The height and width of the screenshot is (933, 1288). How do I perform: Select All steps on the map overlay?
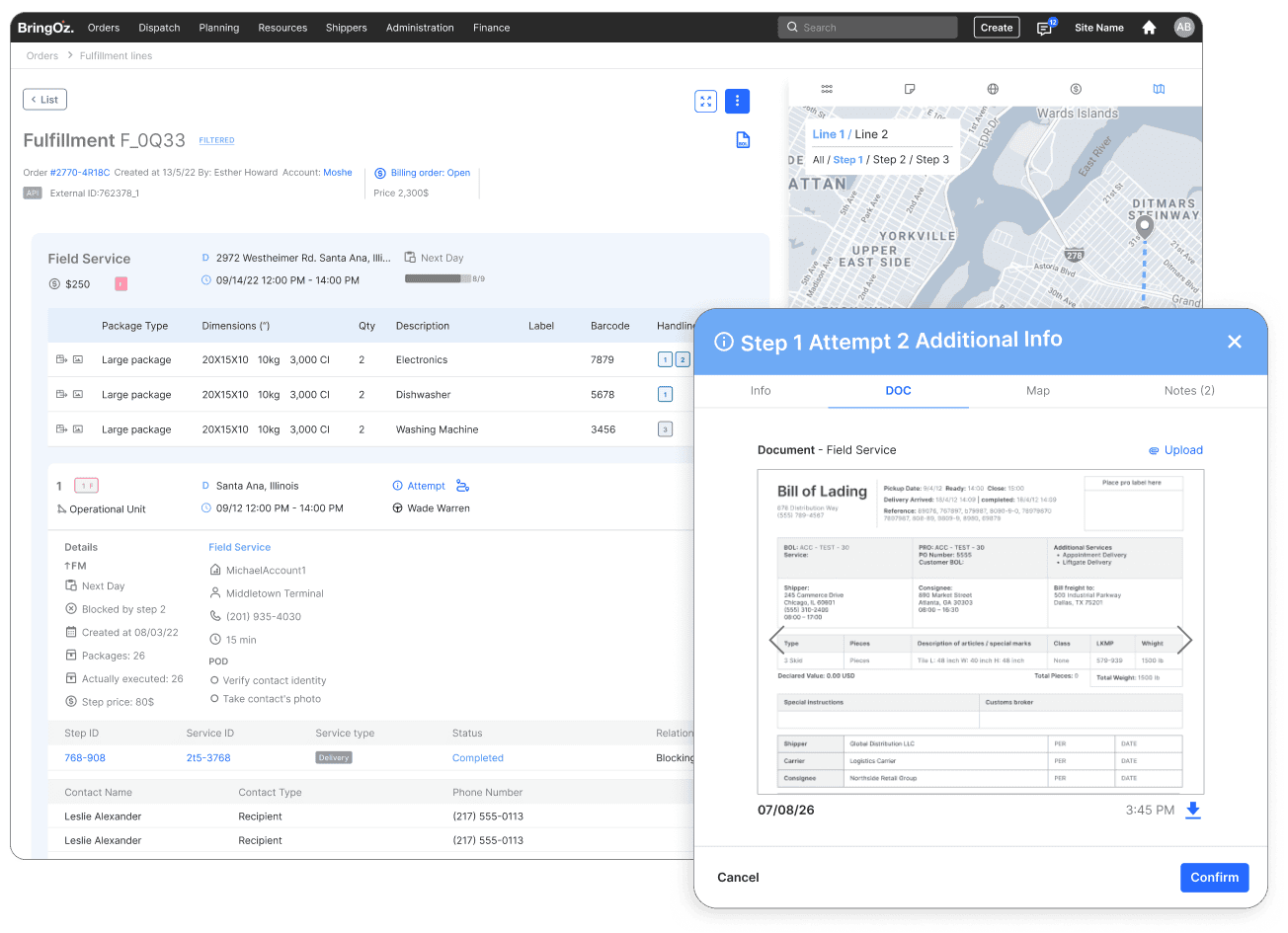[x=818, y=160]
